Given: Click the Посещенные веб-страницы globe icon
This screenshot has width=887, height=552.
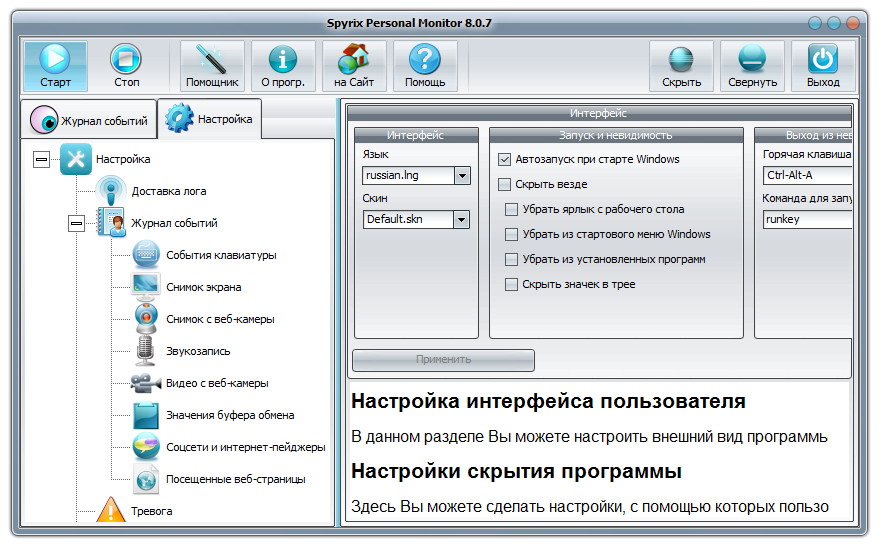Looking at the screenshot, I should click(x=146, y=479).
